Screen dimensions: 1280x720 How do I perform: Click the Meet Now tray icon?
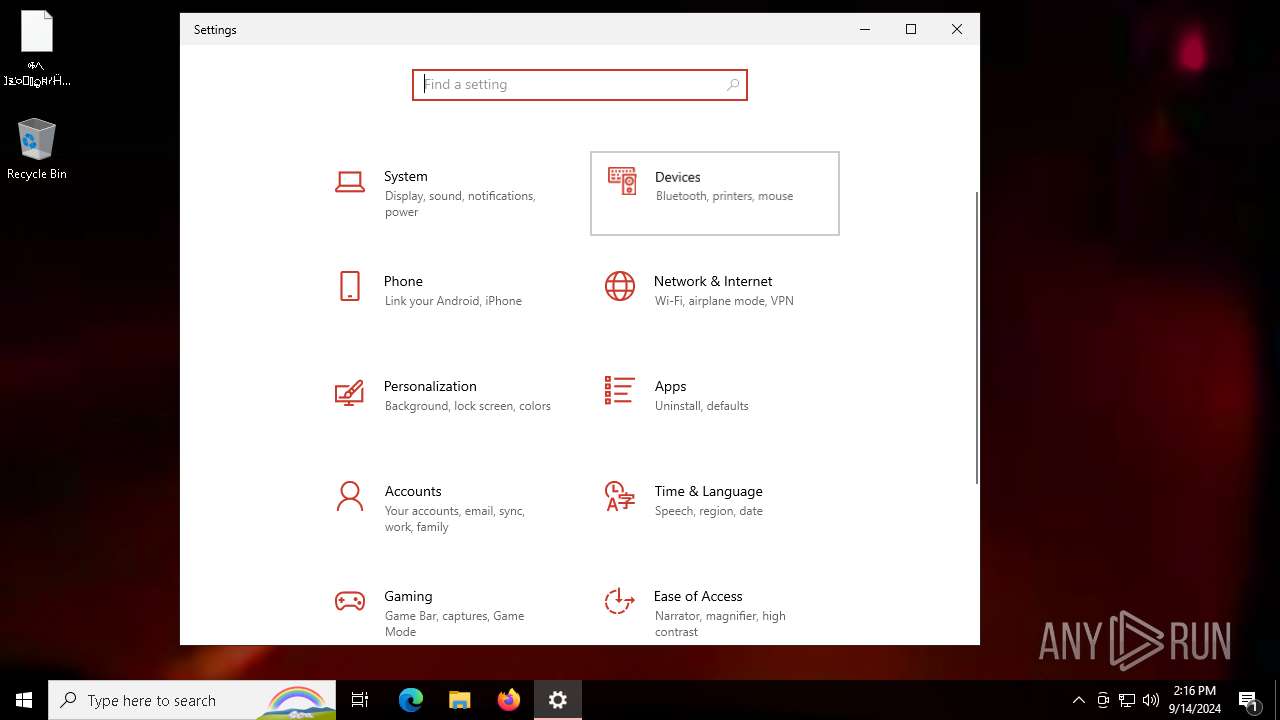[x=1103, y=700]
